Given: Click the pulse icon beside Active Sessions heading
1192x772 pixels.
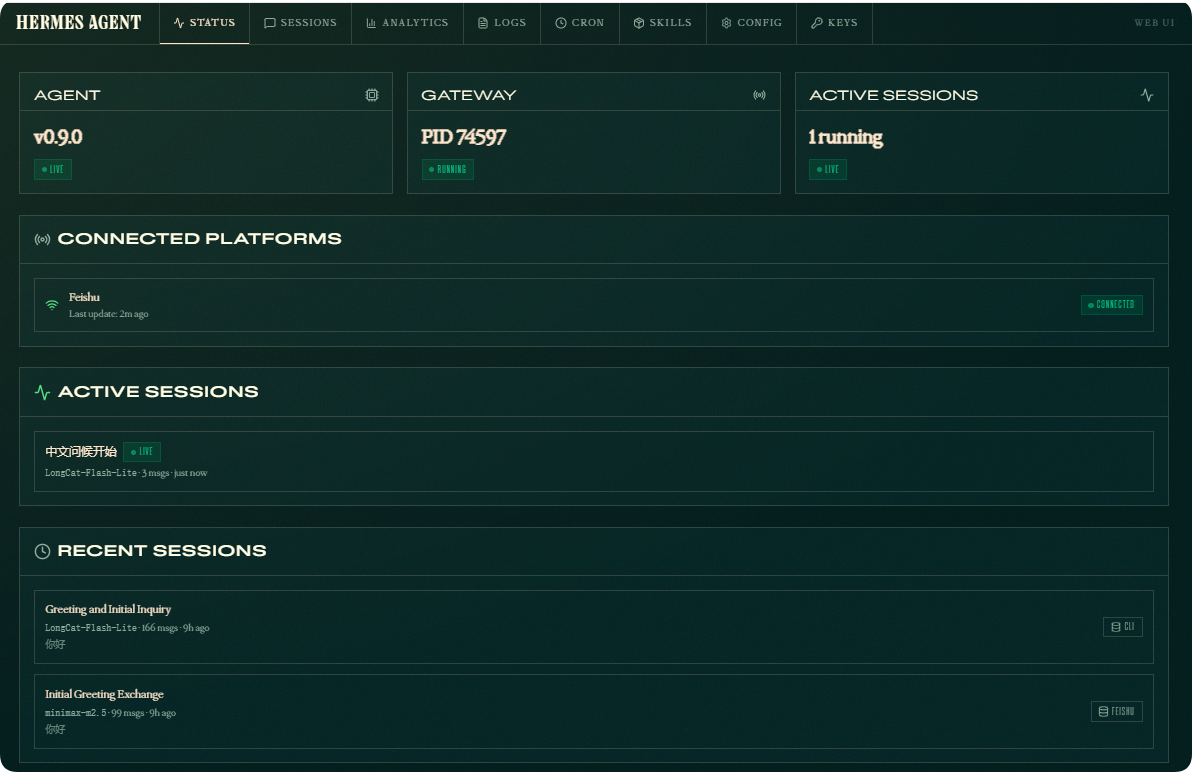Looking at the screenshot, I should coord(42,392).
